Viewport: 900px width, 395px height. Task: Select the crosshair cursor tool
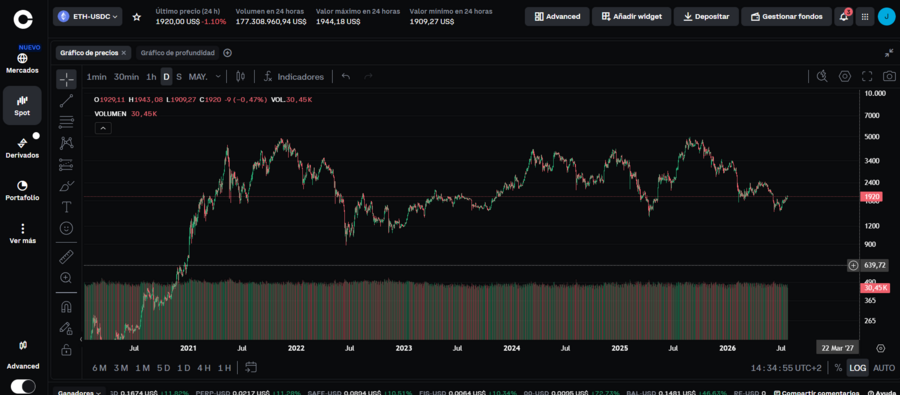point(66,79)
